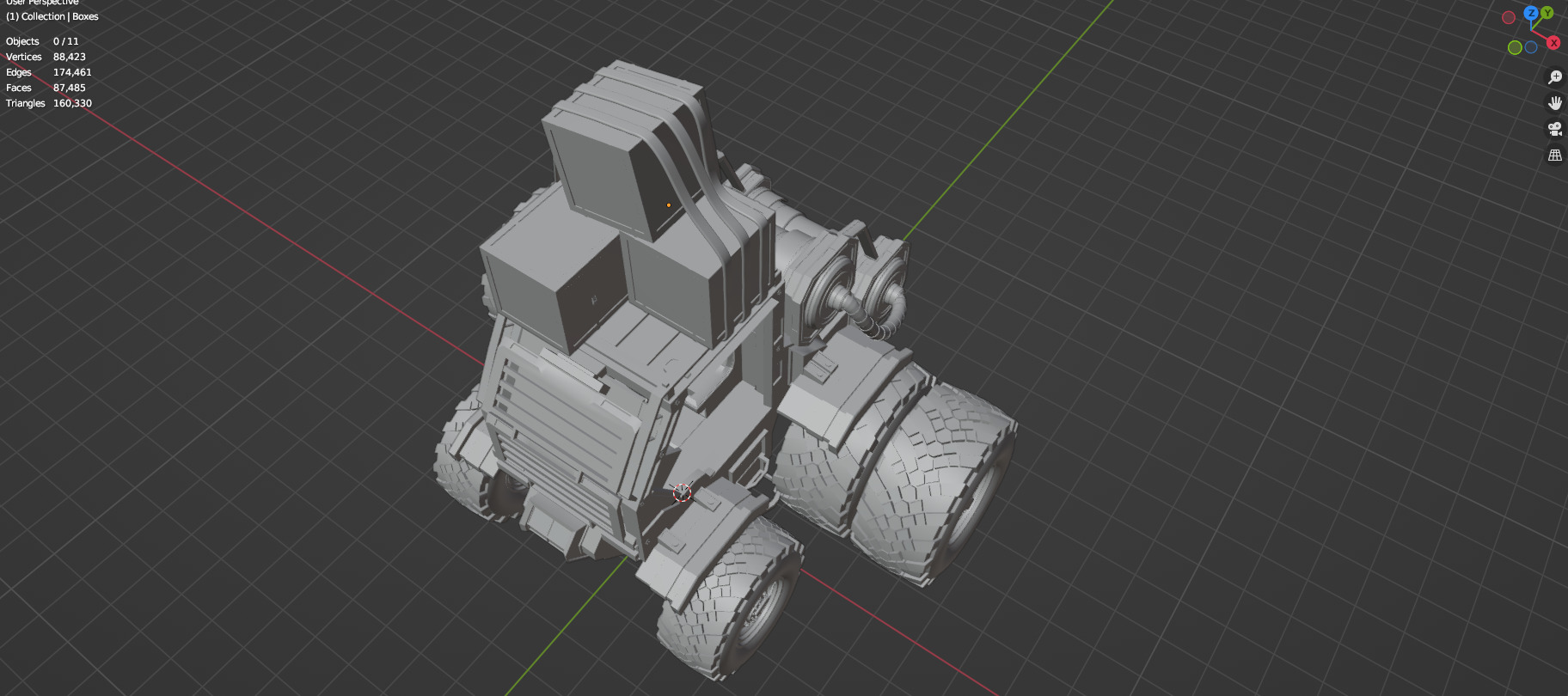Click the "Vertices 88,423" statistic
Viewport: 1568px width, 696px height.
(46, 57)
